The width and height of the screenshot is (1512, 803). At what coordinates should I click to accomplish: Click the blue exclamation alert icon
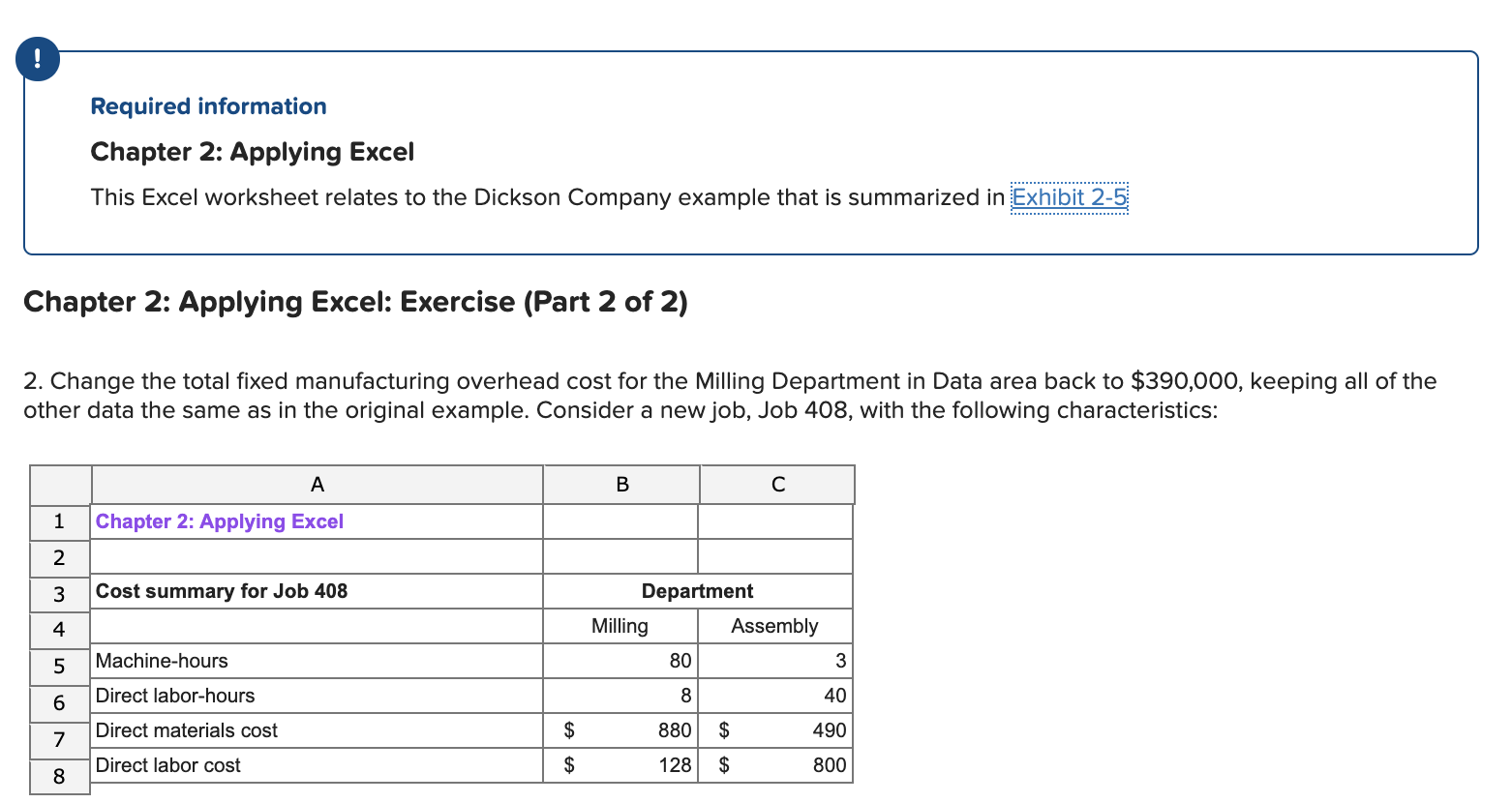click(x=37, y=58)
